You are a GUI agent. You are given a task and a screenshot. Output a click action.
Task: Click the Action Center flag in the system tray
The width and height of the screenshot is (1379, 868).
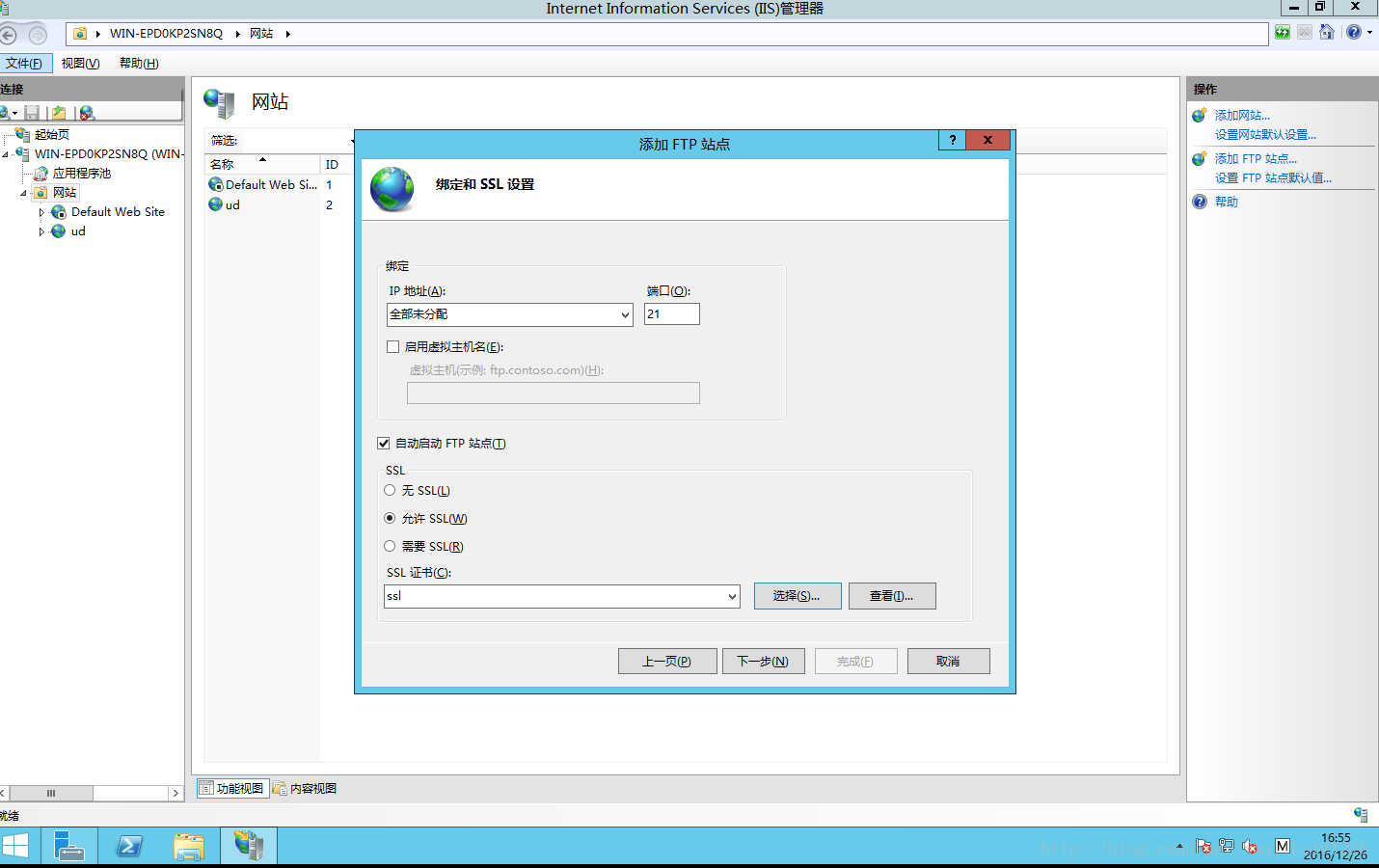pos(1203,846)
